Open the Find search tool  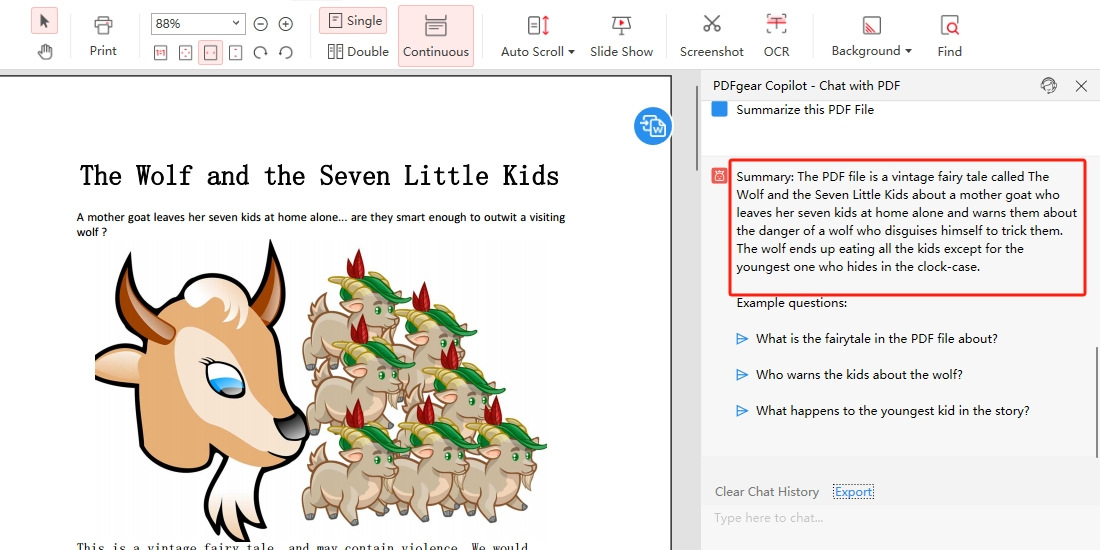pos(949,36)
